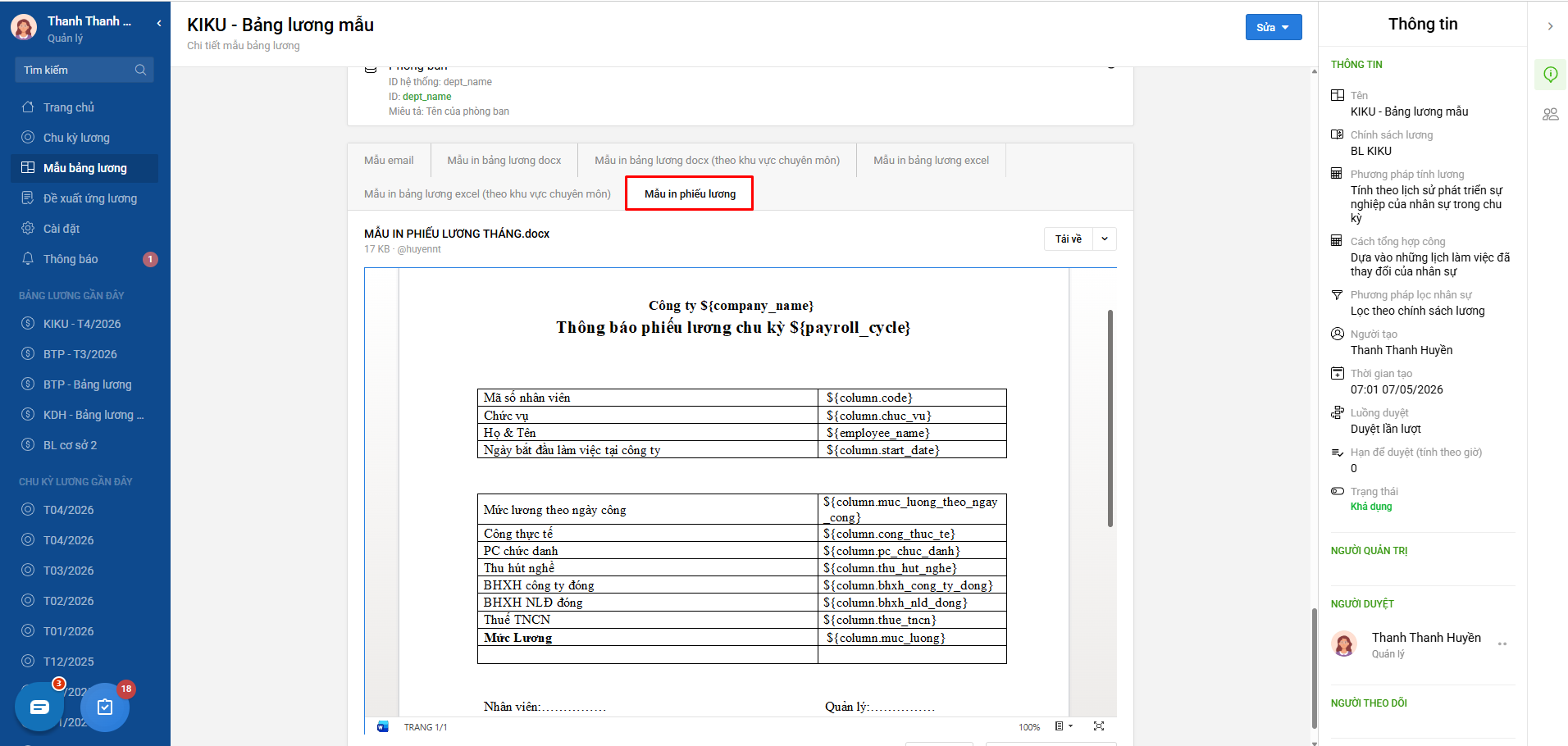
Task: Open the Sửa dropdown button
Action: [1274, 27]
